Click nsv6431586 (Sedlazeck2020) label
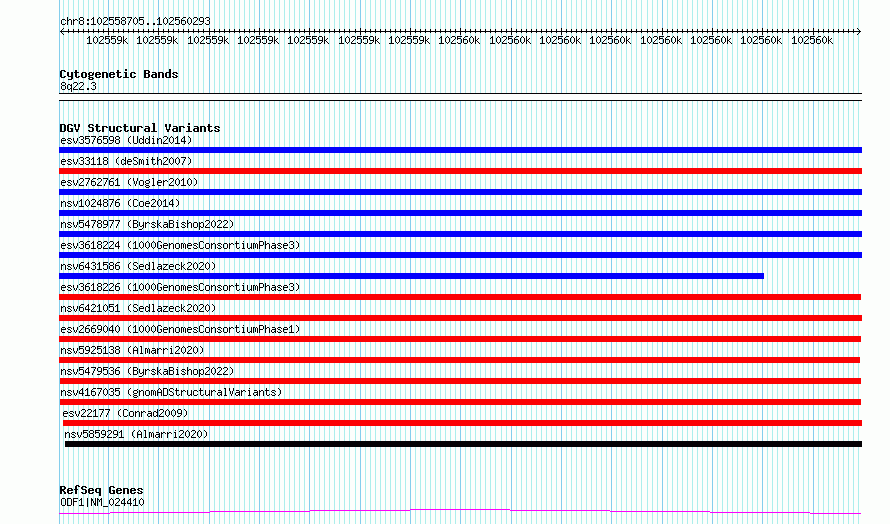 tap(138, 266)
